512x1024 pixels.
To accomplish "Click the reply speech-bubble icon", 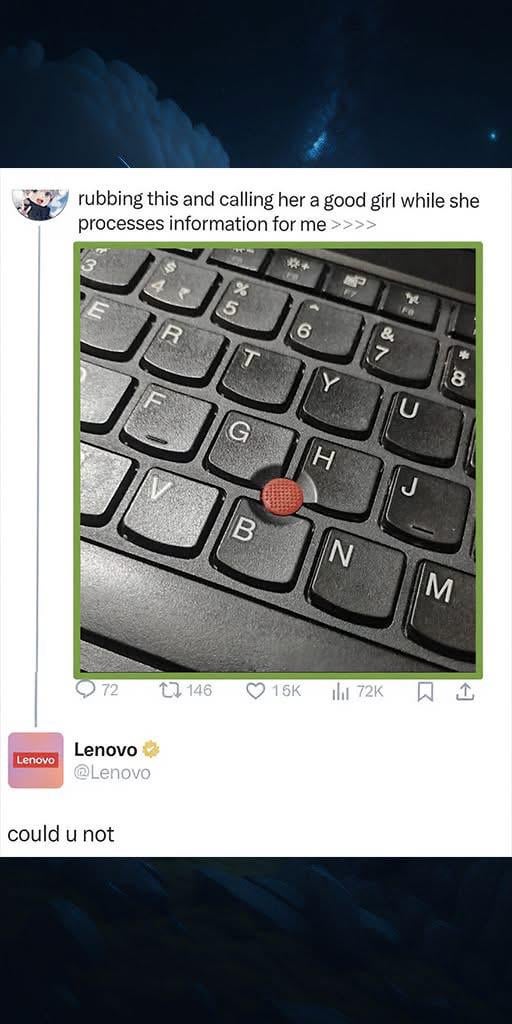I will 86,690.
